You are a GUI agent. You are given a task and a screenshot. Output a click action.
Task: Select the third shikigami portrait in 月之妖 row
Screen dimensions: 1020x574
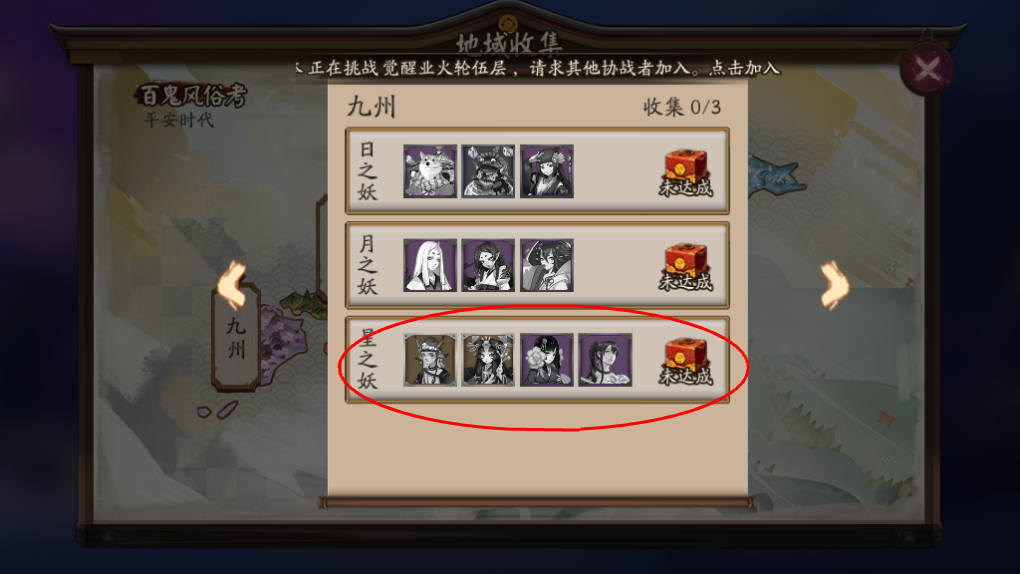coord(546,265)
